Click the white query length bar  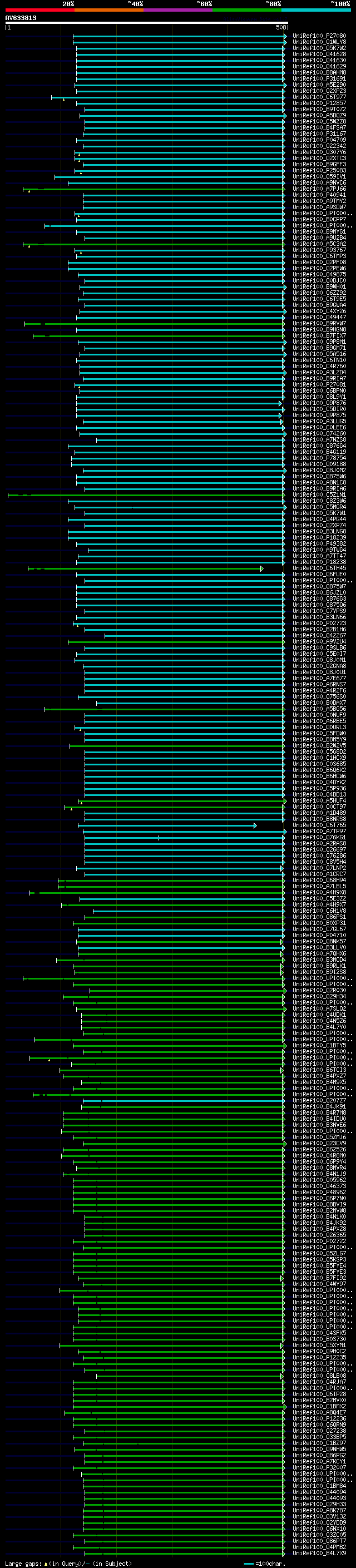pos(147,22)
